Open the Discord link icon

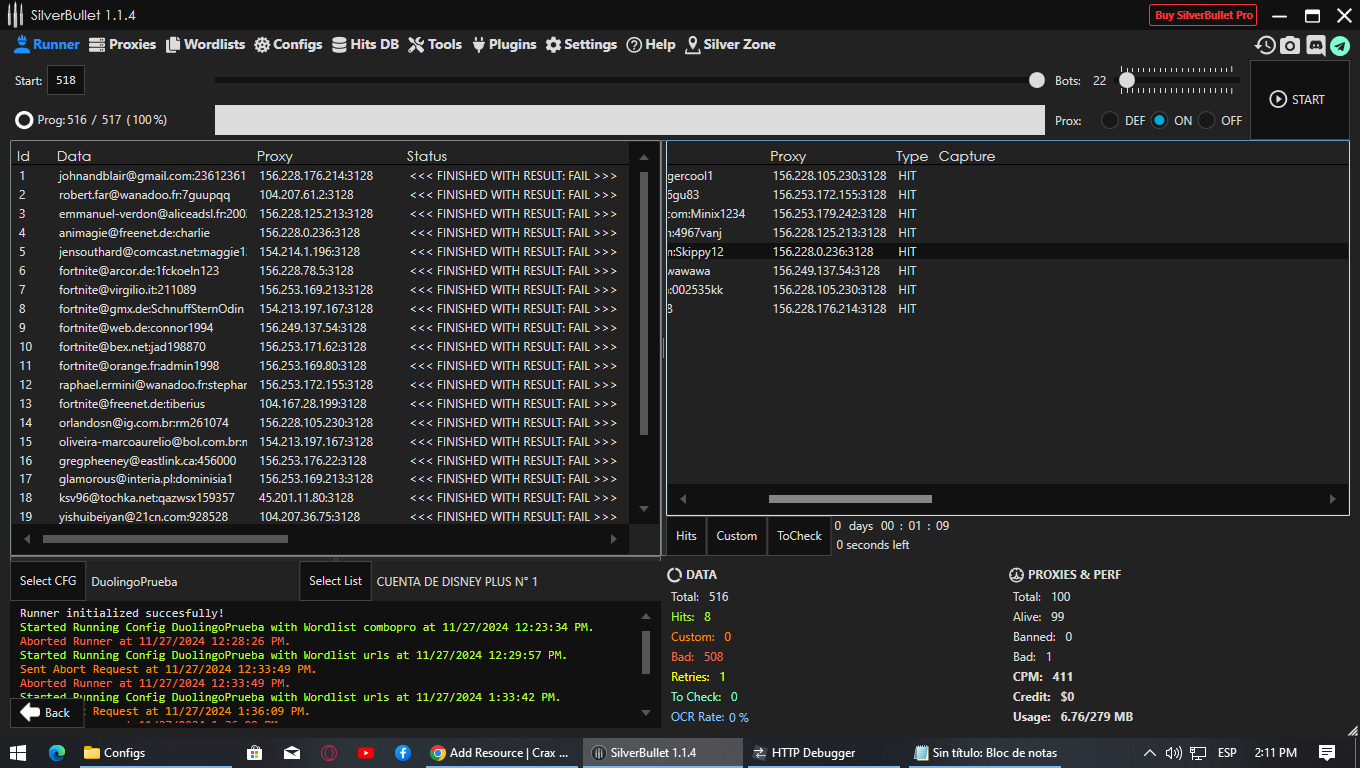click(x=1316, y=45)
